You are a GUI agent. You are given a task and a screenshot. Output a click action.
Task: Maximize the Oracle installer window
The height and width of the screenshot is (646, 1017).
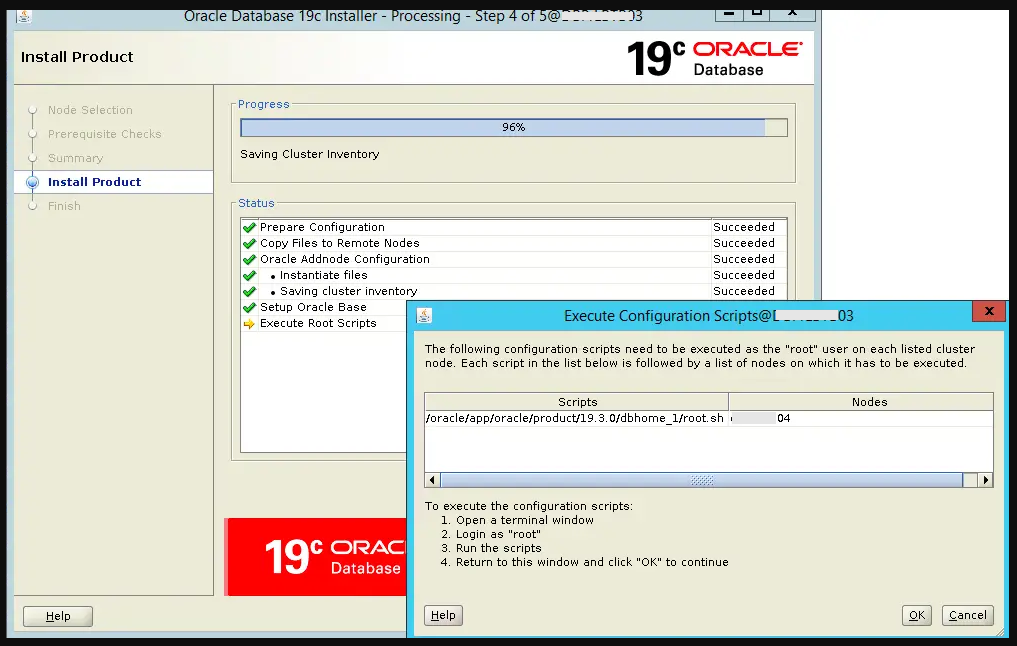(x=756, y=14)
